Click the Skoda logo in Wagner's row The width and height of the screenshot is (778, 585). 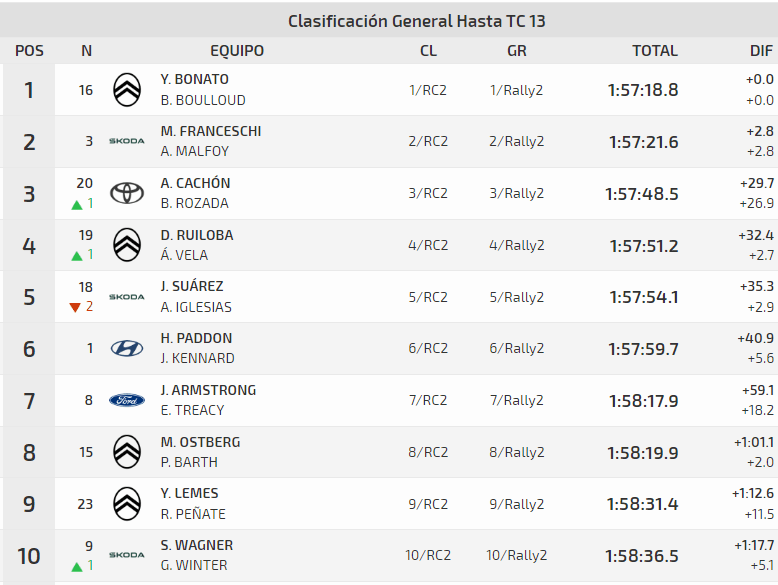tap(127, 555)
